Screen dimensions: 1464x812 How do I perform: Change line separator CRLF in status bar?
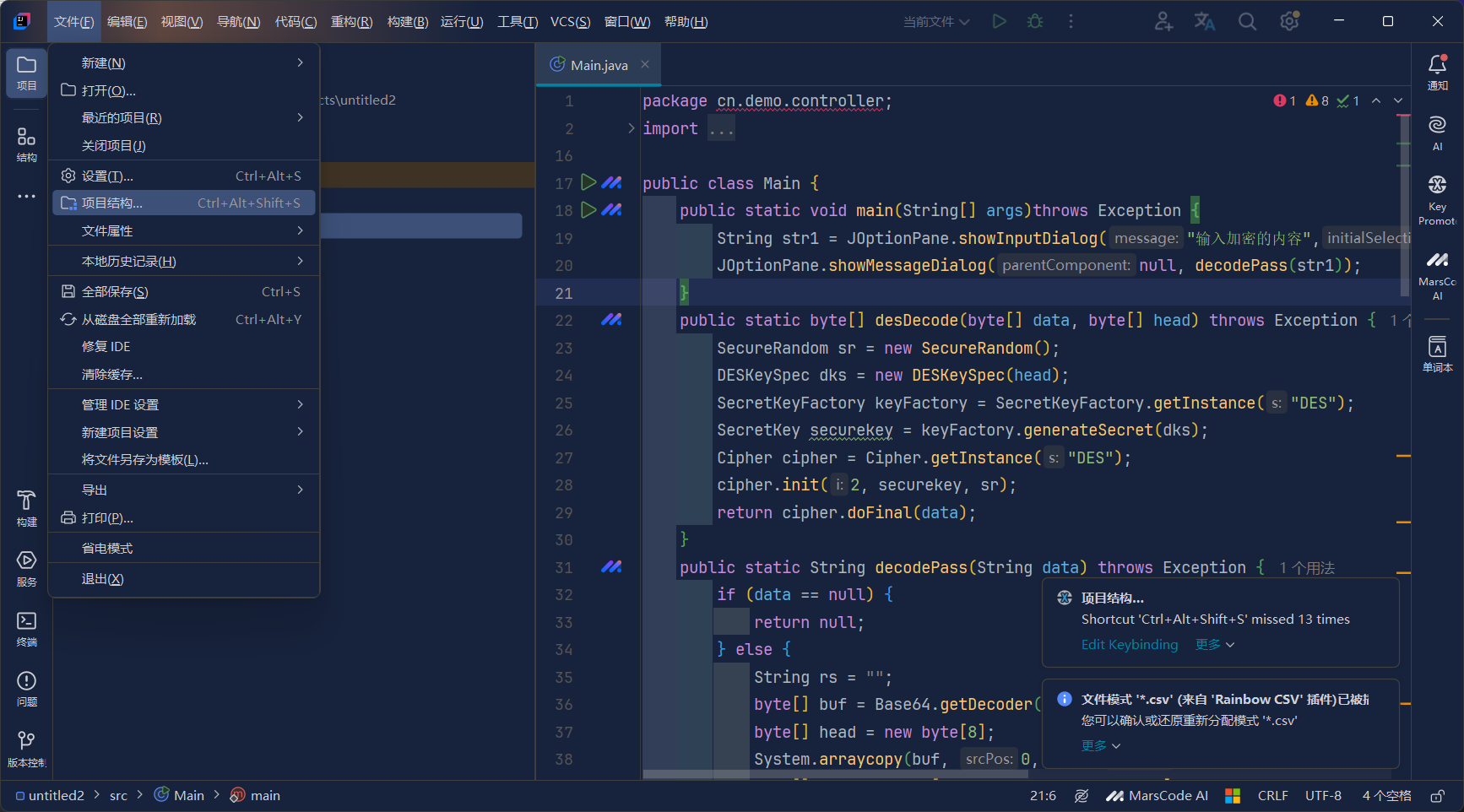1272,796
